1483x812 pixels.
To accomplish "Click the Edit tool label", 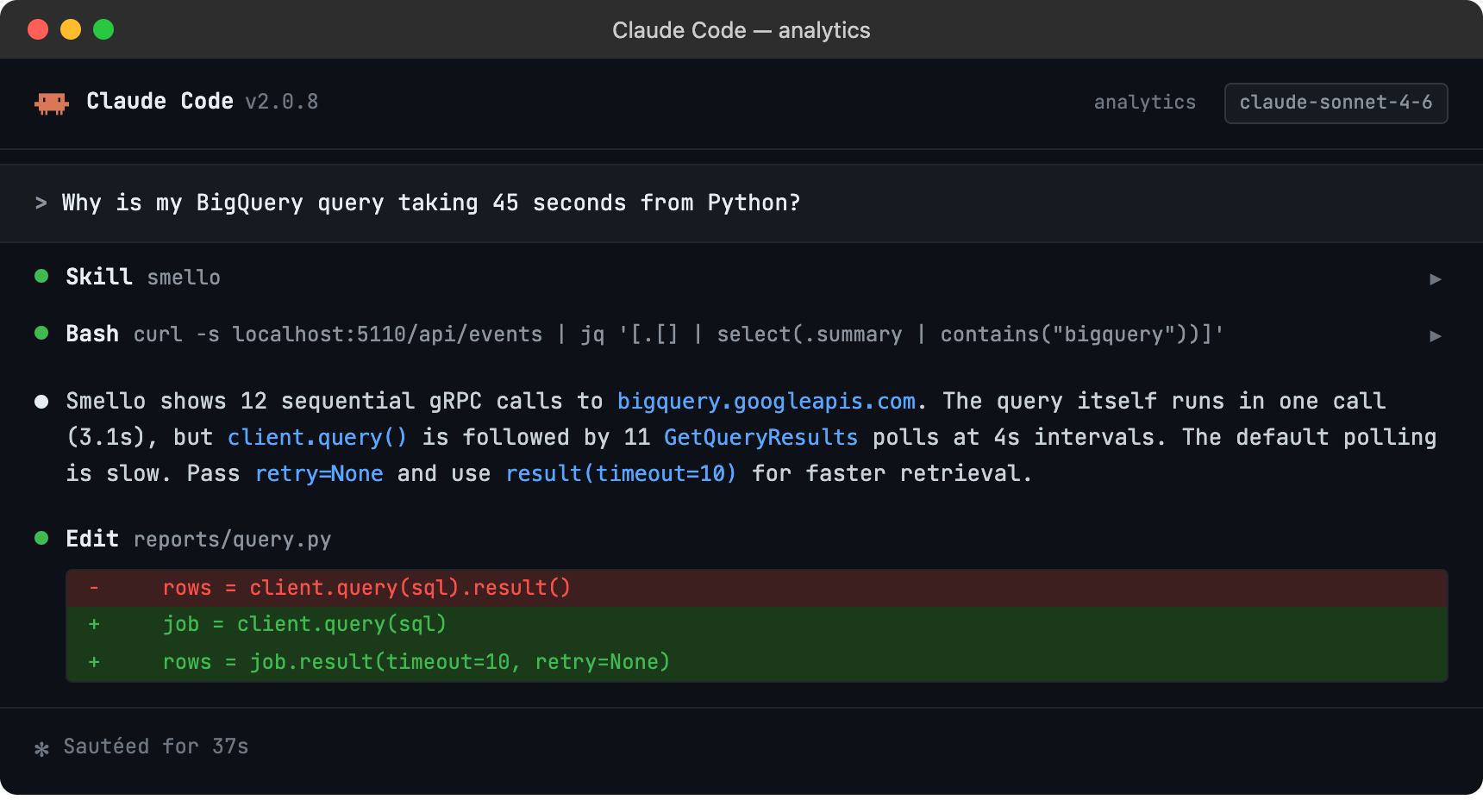I will 92,539.
